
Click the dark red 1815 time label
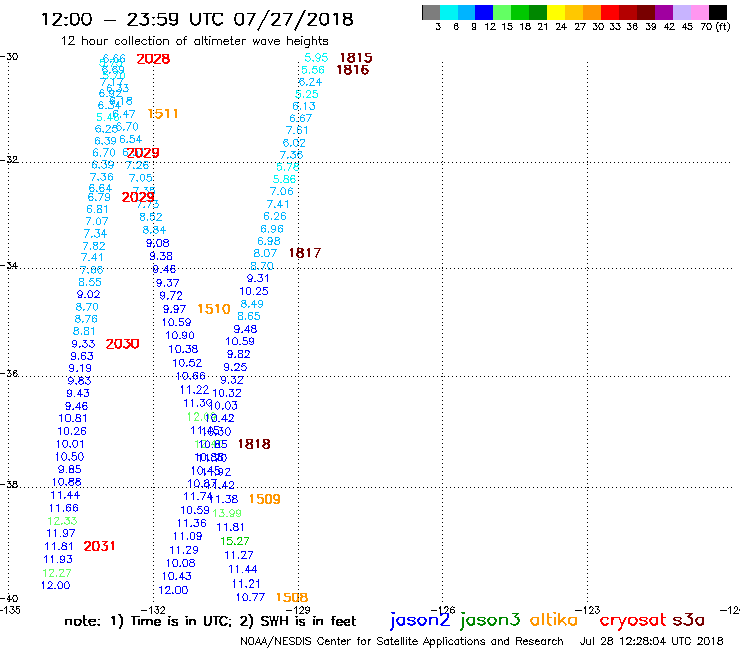coord(356,58)
